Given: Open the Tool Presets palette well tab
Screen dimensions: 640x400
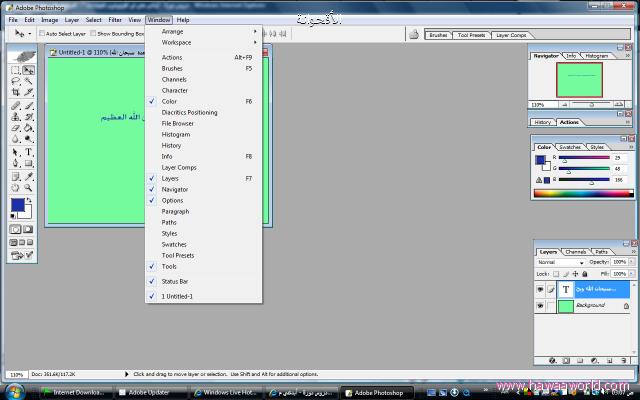Looking at the screenshot, I should (x=471, y=34).
